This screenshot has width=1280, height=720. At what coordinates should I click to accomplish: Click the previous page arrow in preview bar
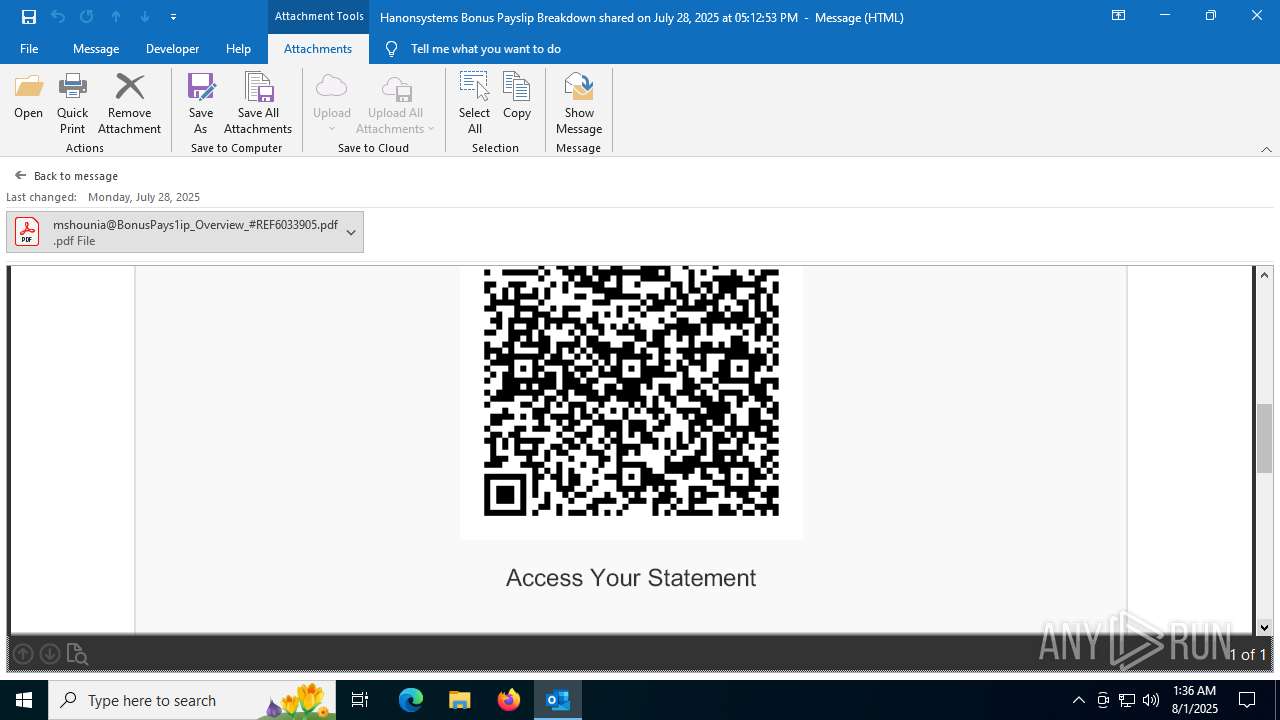(x=23, y=654)
